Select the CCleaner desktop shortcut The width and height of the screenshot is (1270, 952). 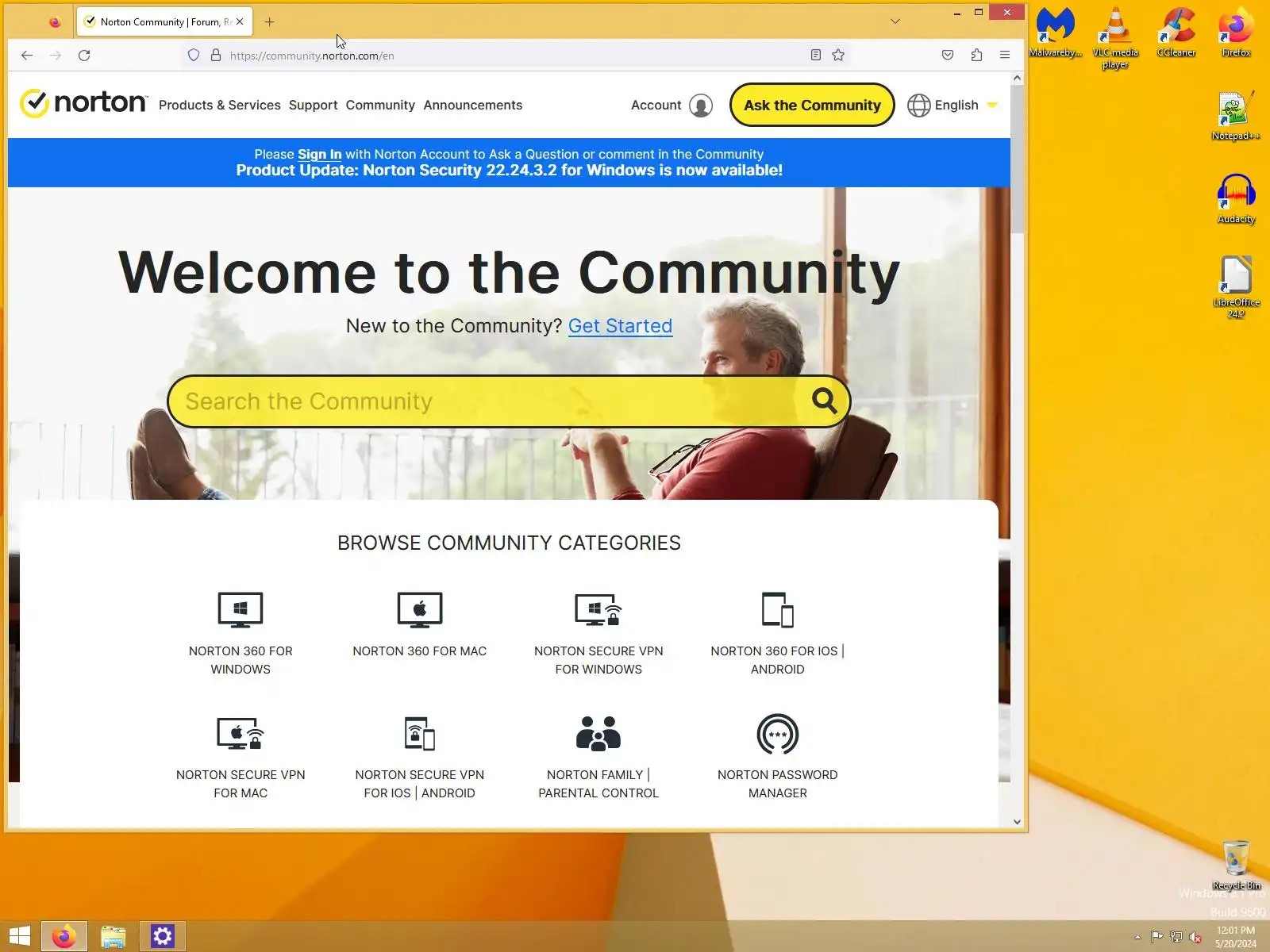pyautogui.click(x=1176, y=33)
